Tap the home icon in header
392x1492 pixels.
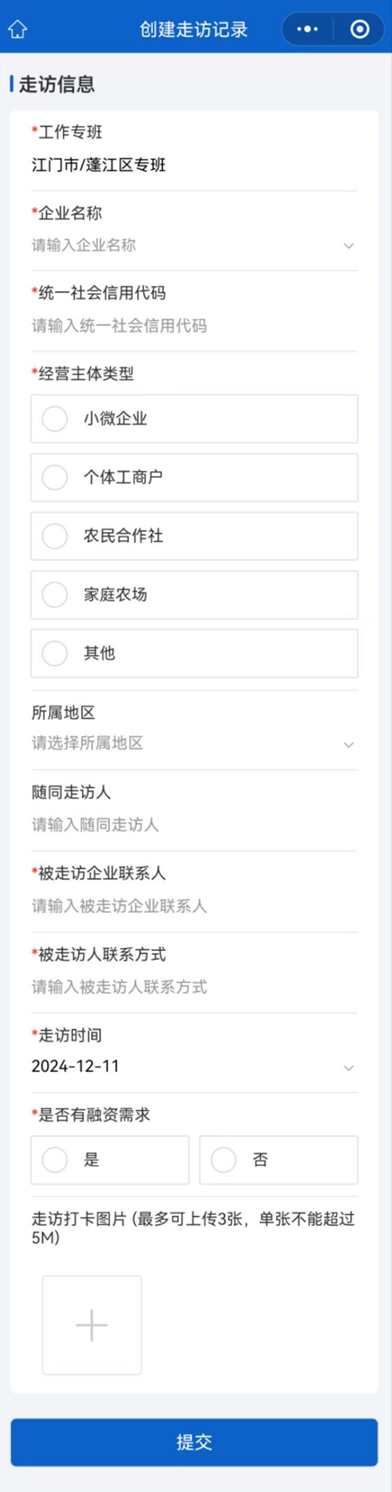pyautogui.click(x=18, y=29)
